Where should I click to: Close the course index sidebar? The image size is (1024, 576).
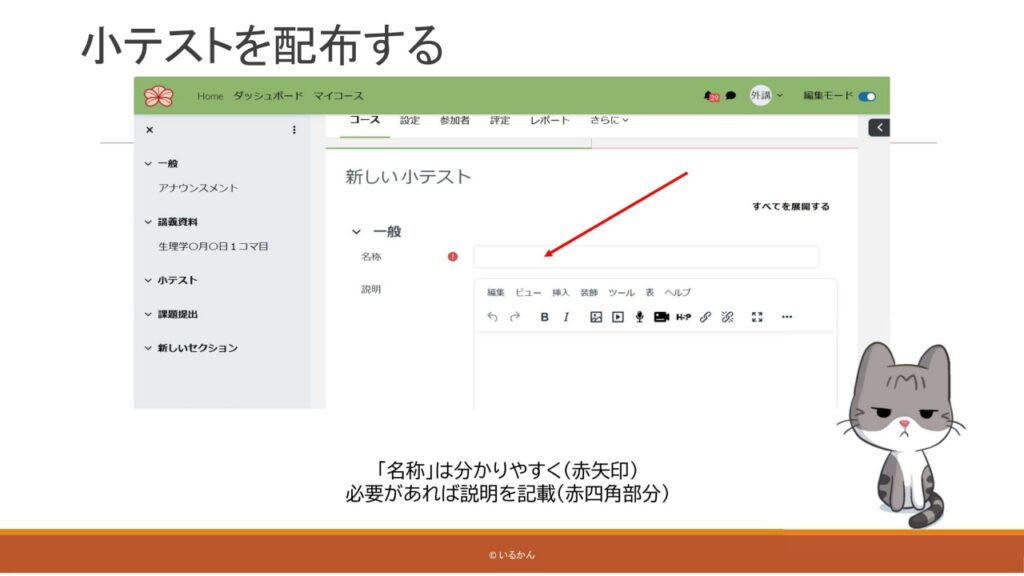point(150,130)
